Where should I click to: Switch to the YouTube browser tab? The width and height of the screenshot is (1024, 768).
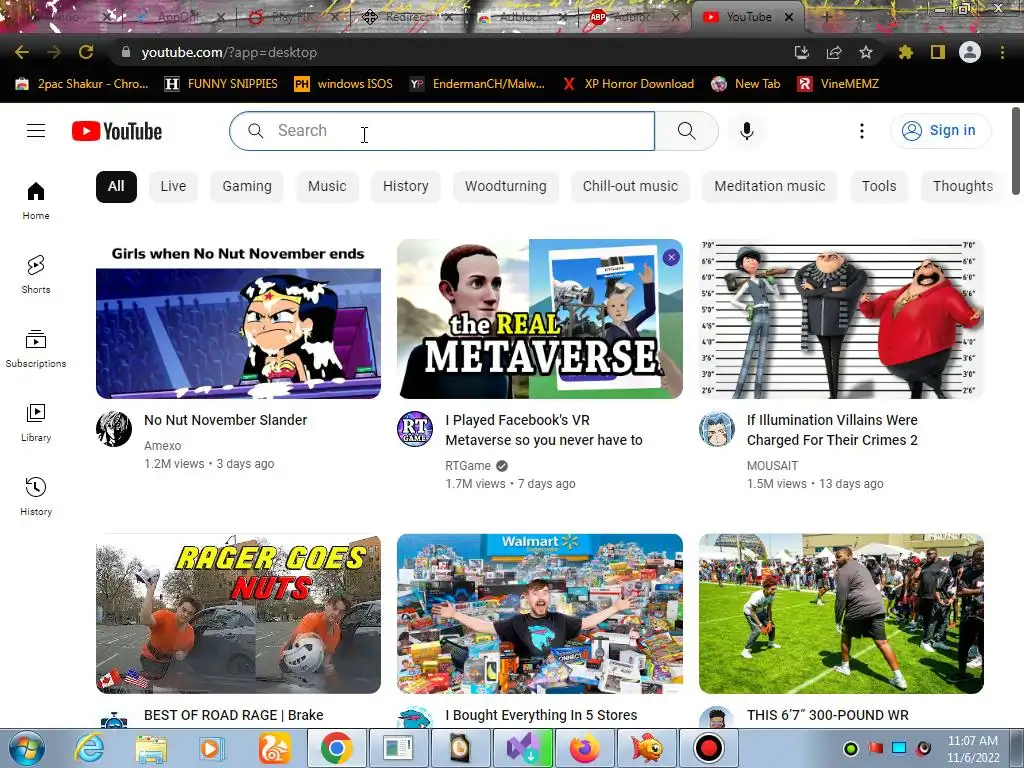(x=748, y=18)
